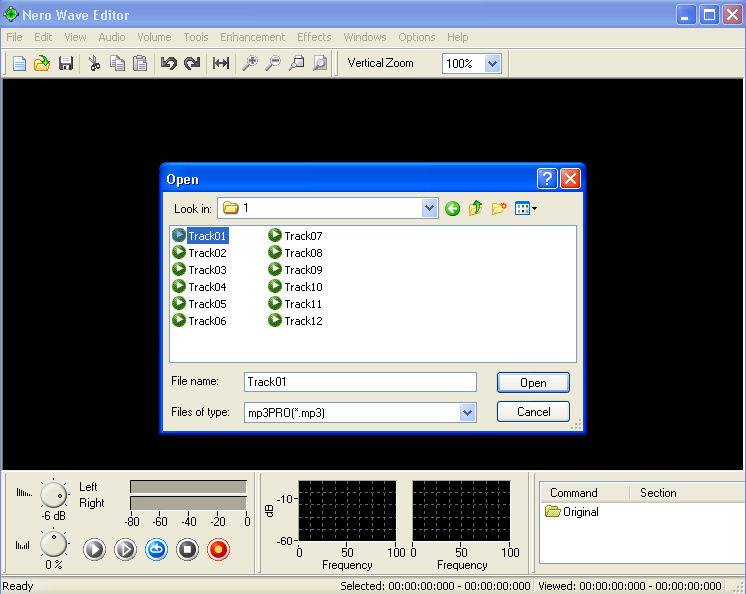Click the Cut scissors icon
The width and height of the screenshot is (746, 594).
coord(94,63)
